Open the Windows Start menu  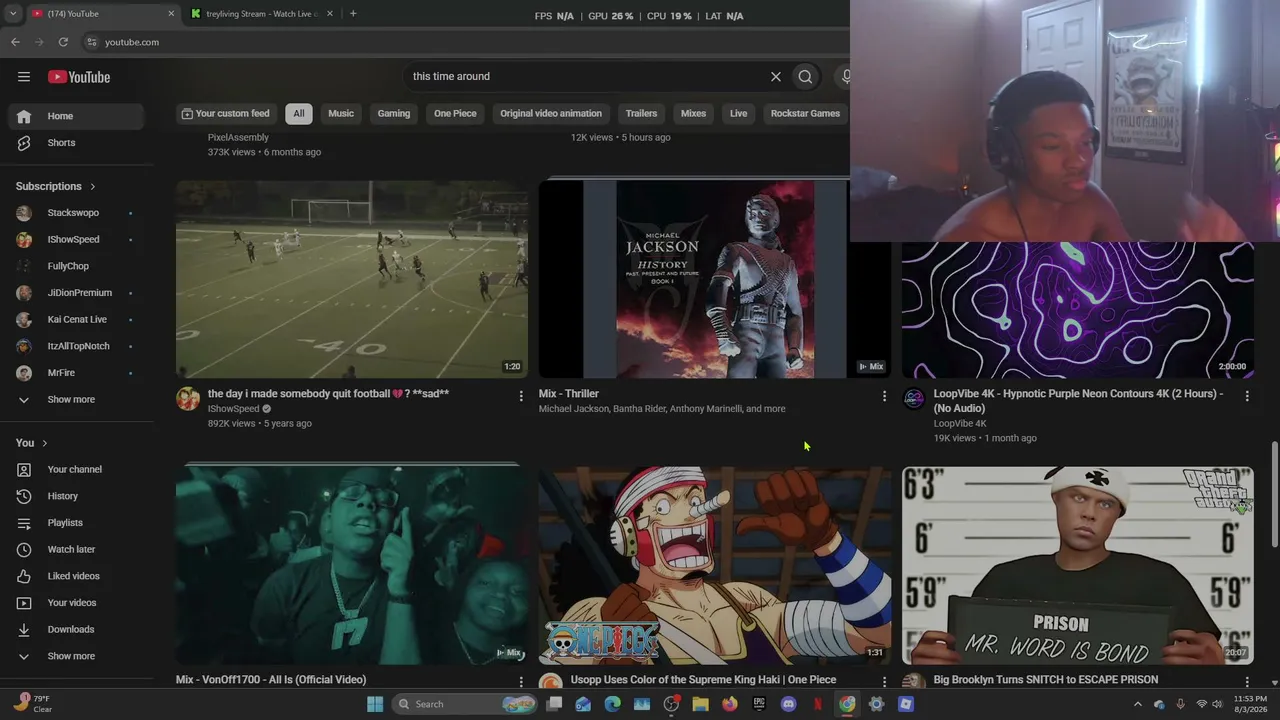point(375,704)
